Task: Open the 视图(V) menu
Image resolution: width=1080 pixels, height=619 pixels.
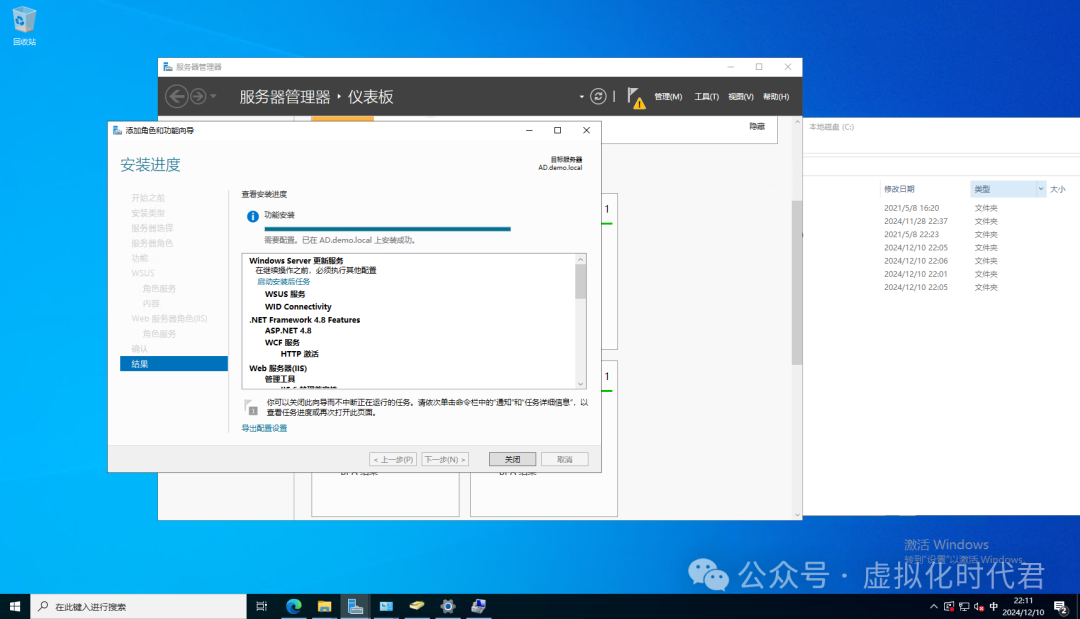Action: coord(740,96)
